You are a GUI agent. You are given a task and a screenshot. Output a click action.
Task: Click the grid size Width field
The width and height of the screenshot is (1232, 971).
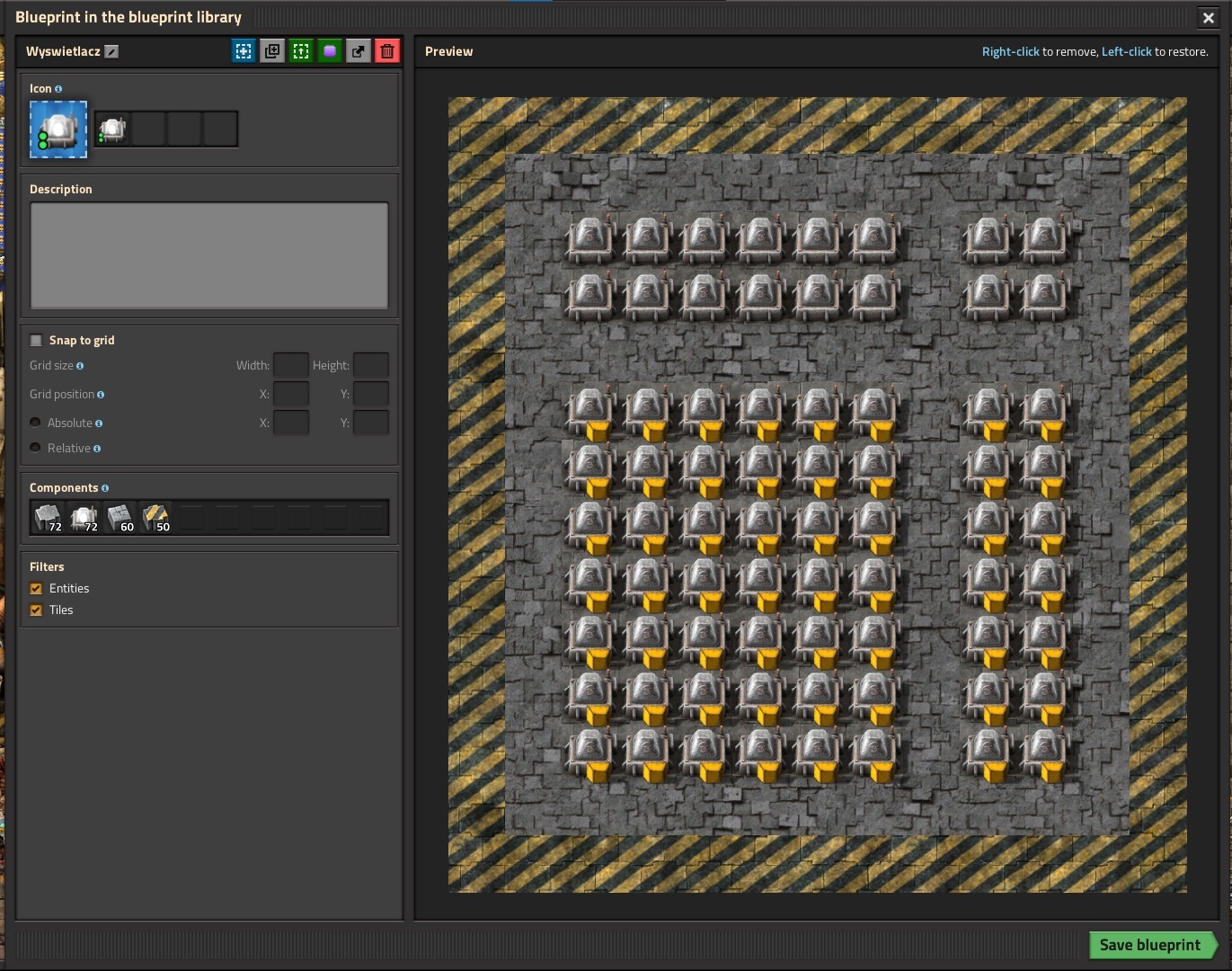coord(290,365)
